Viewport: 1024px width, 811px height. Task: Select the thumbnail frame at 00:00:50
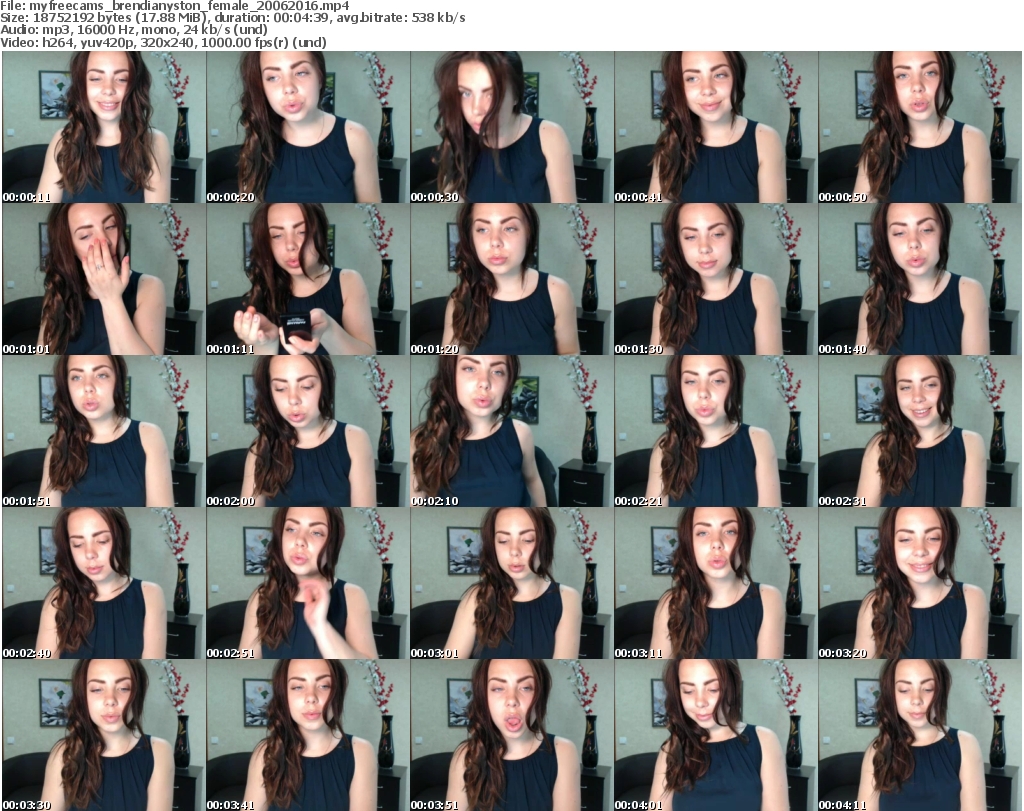point(920,127)
